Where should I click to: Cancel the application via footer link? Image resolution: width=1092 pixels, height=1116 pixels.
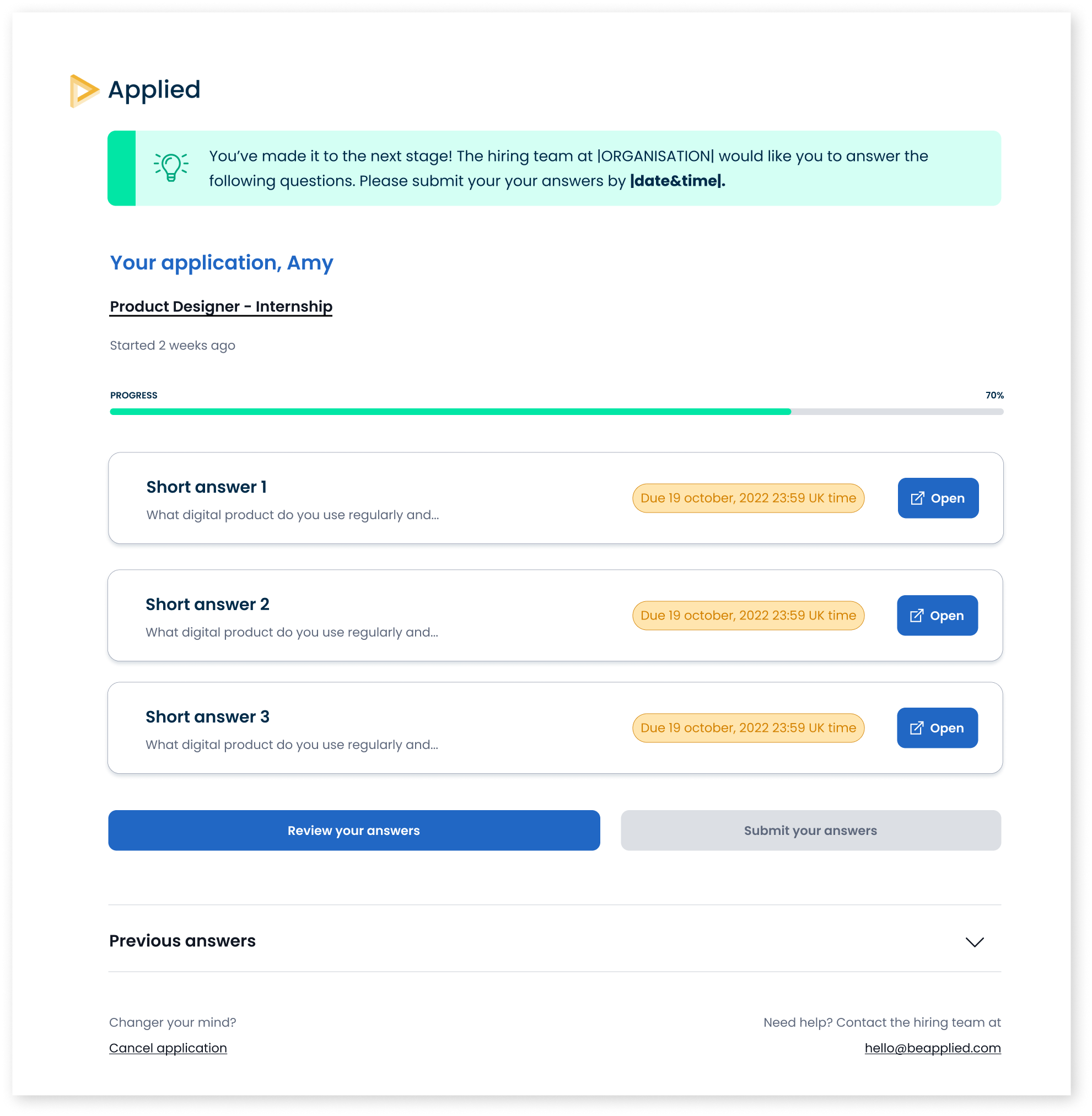[x=168, y=1048]
